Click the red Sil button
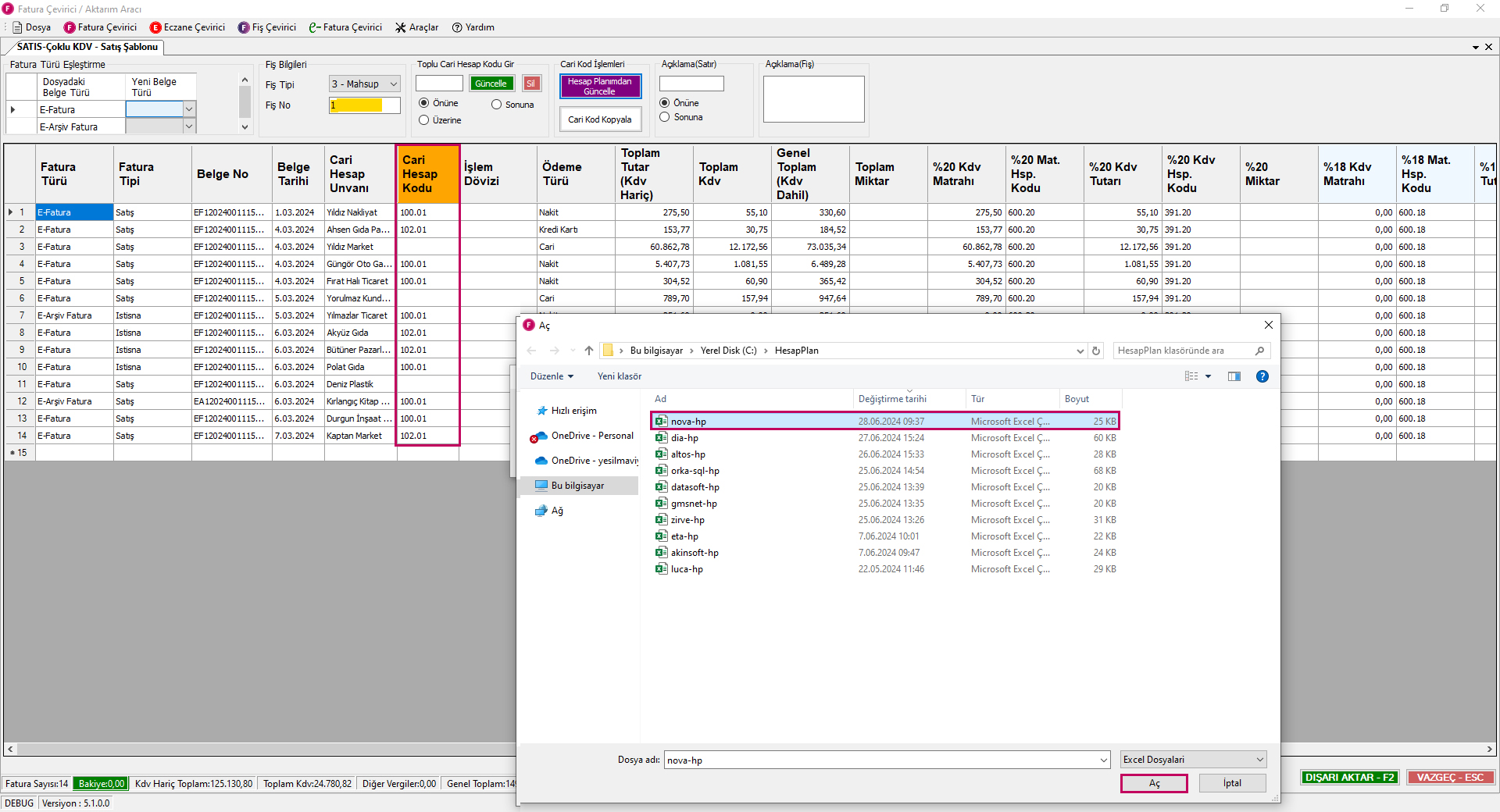This screenshot has width=1500, height=812. point(531,84)
